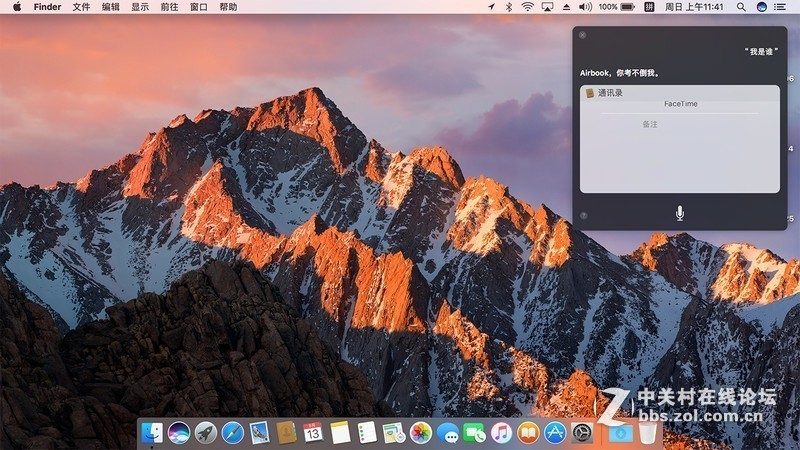The image size is (800, 450).
Task: Open Finder from the Dock
Action: click(x=152, y=433)
